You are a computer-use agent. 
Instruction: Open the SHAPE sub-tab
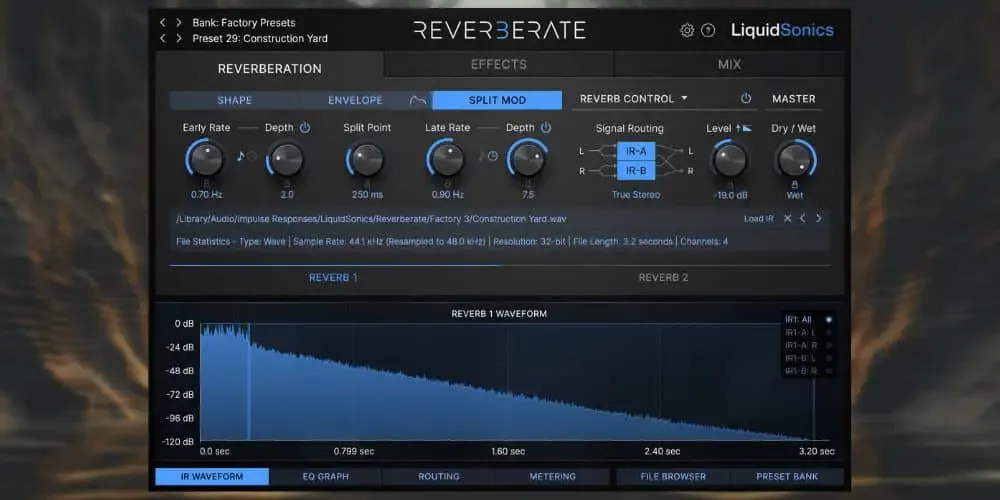pos(235,100)
